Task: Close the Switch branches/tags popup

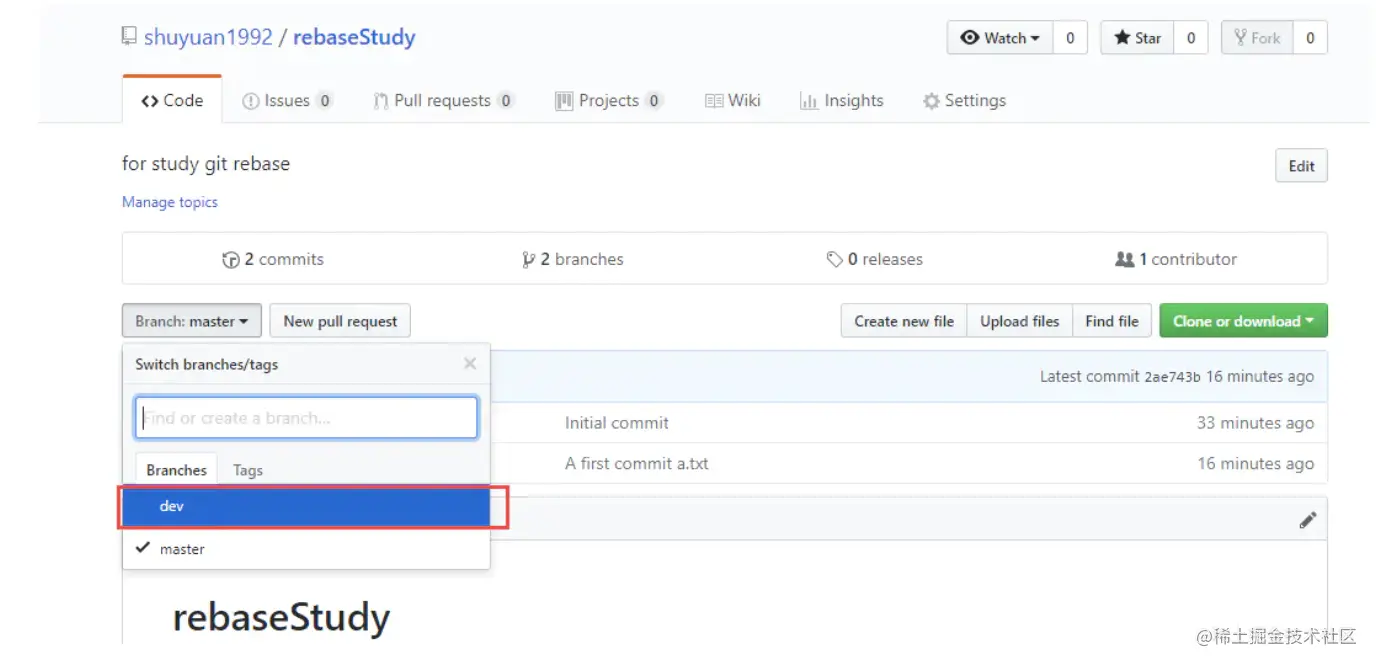Action: (470, 364)
